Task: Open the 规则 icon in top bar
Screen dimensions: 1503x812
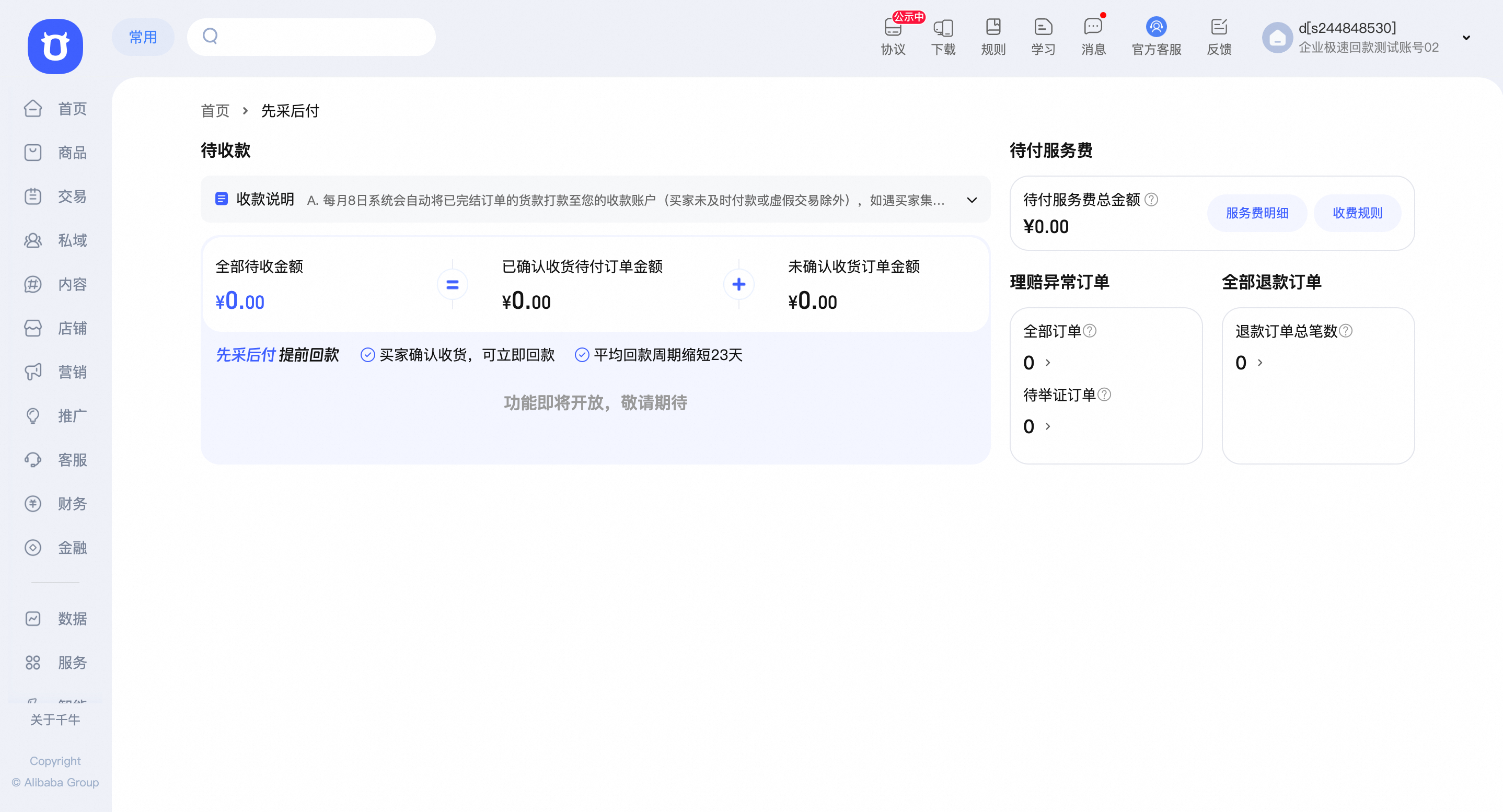Action: [993, 37]
